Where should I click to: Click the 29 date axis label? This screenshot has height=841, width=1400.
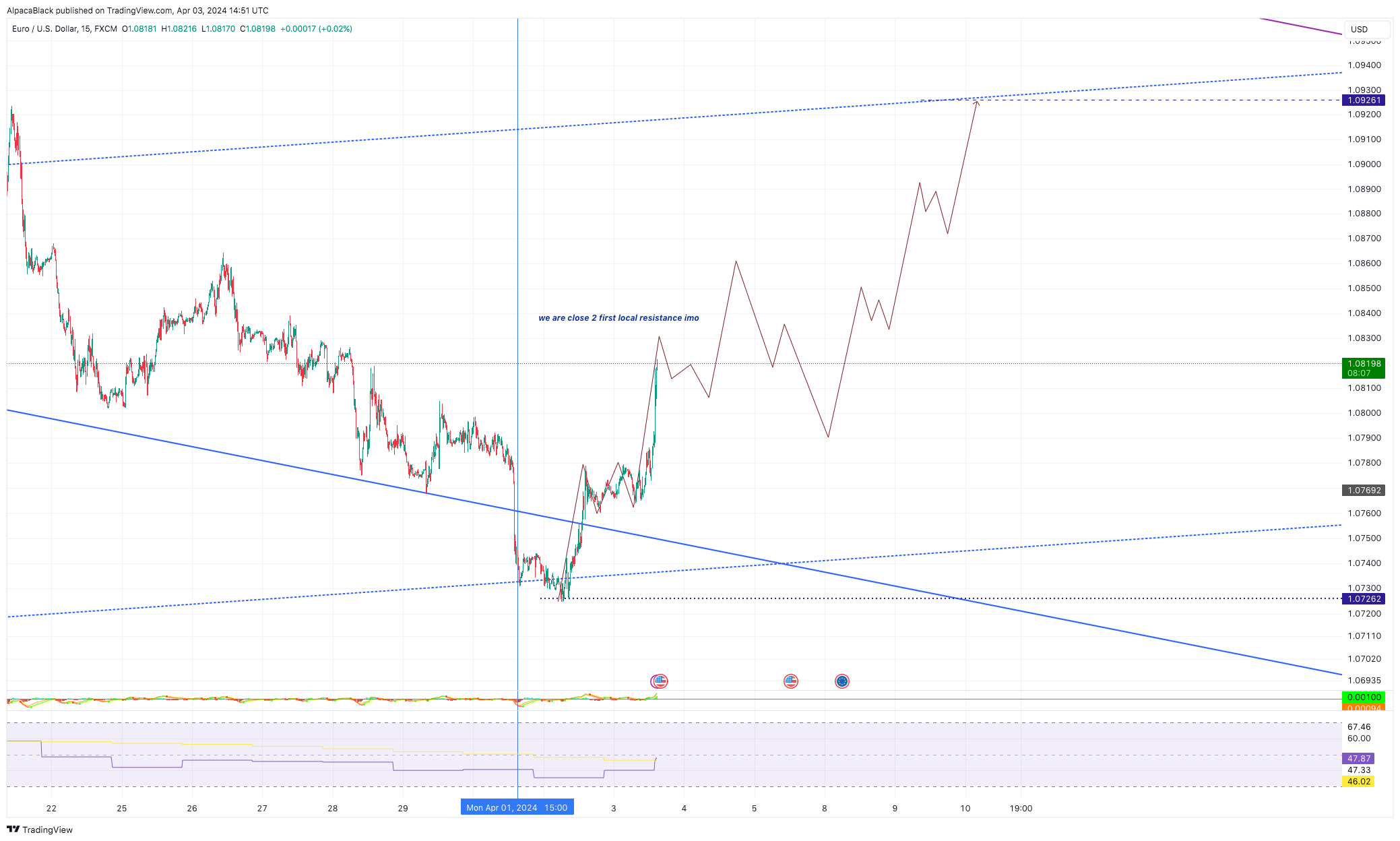403,808
